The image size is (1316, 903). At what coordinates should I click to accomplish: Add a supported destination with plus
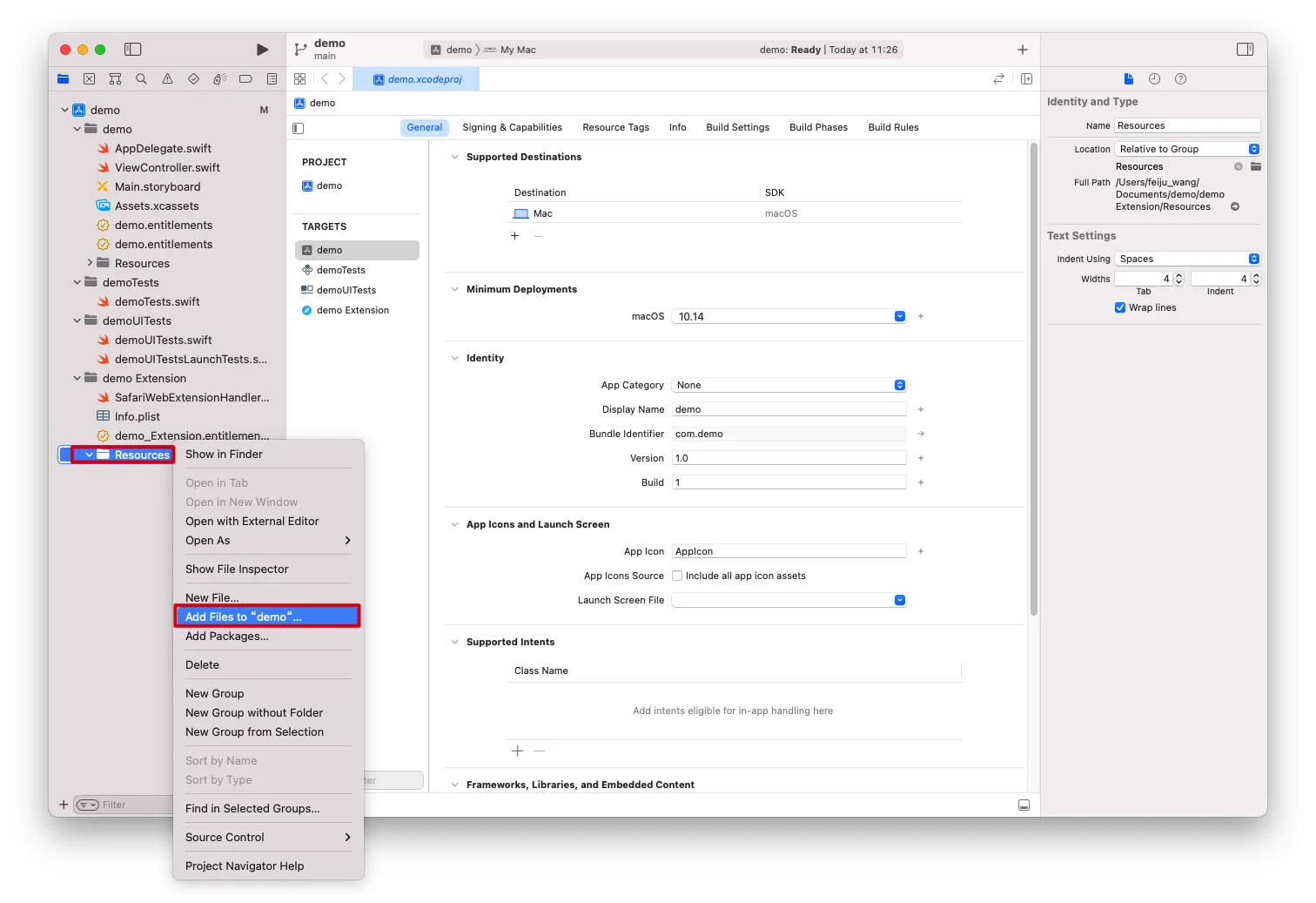click(514, 236)
